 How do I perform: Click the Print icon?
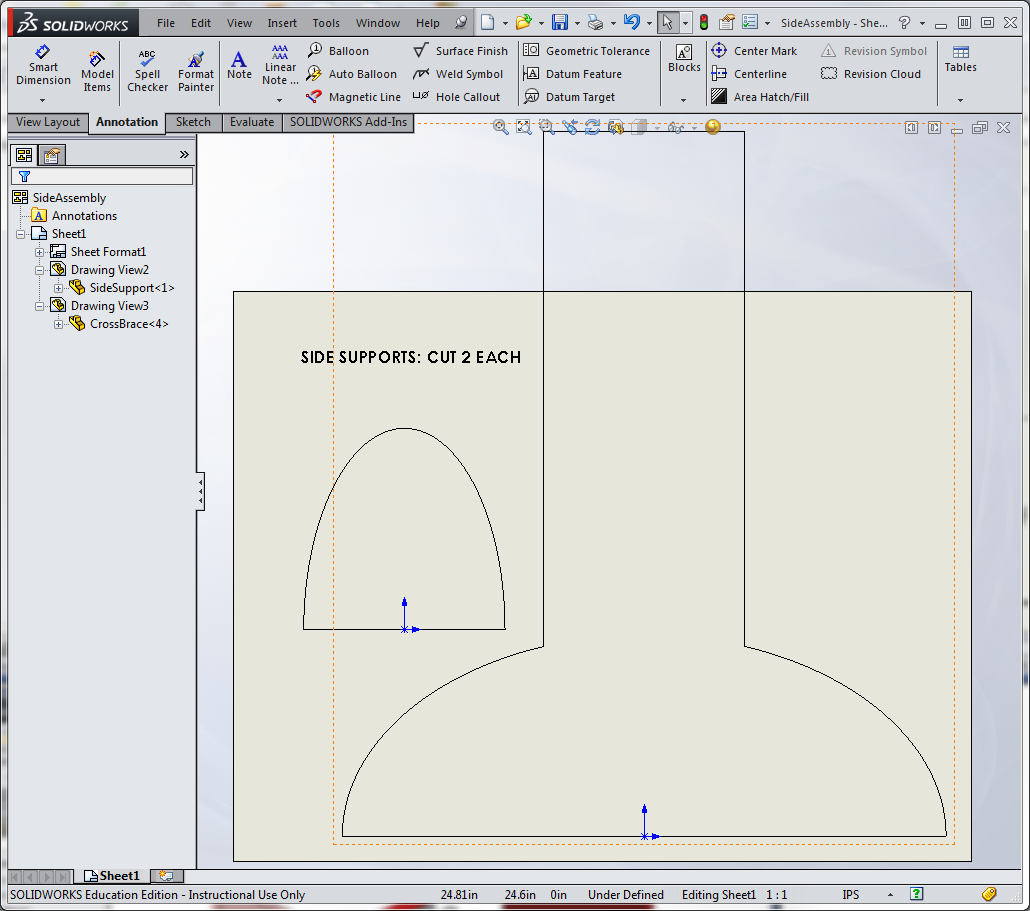(595, 22)
